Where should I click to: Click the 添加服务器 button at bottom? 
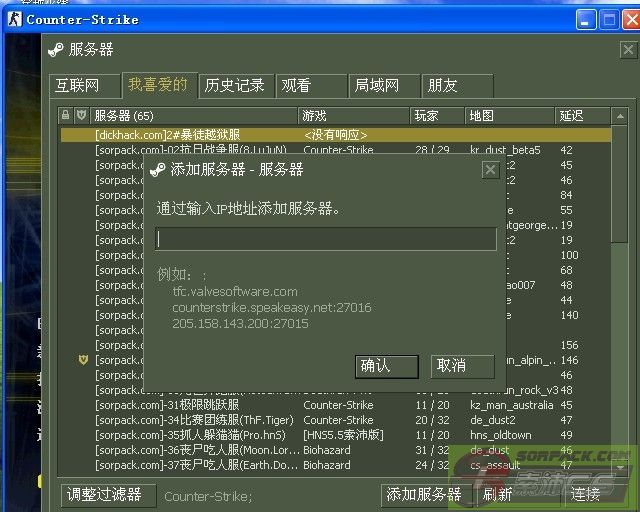coord(424,494)
